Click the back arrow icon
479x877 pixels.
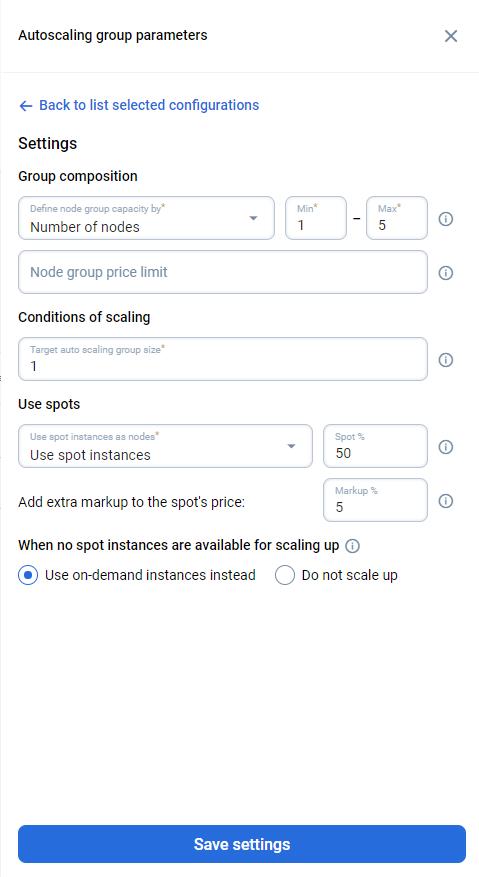tap(26, 106)
